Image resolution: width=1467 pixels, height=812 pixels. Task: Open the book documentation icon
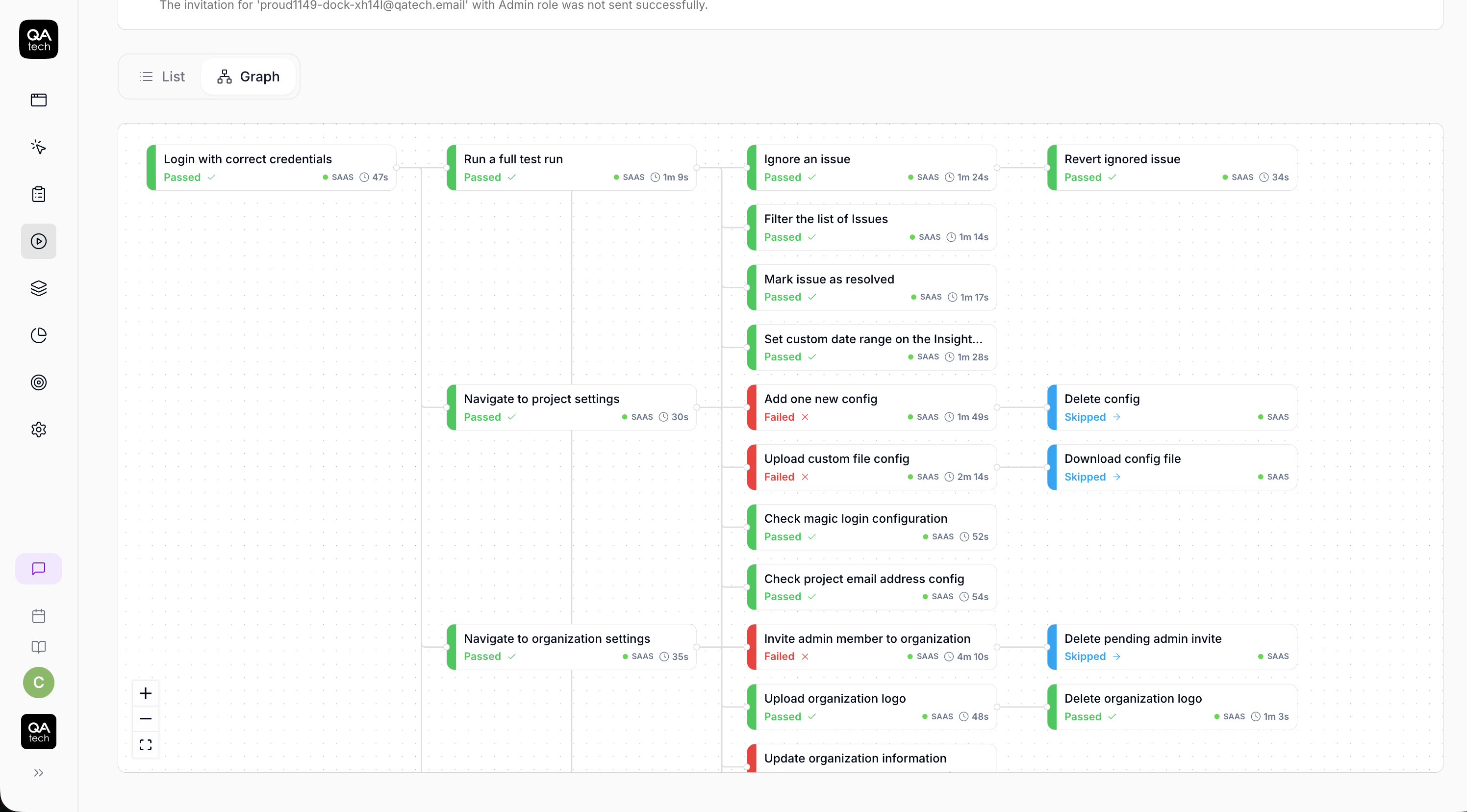point(39,647)
